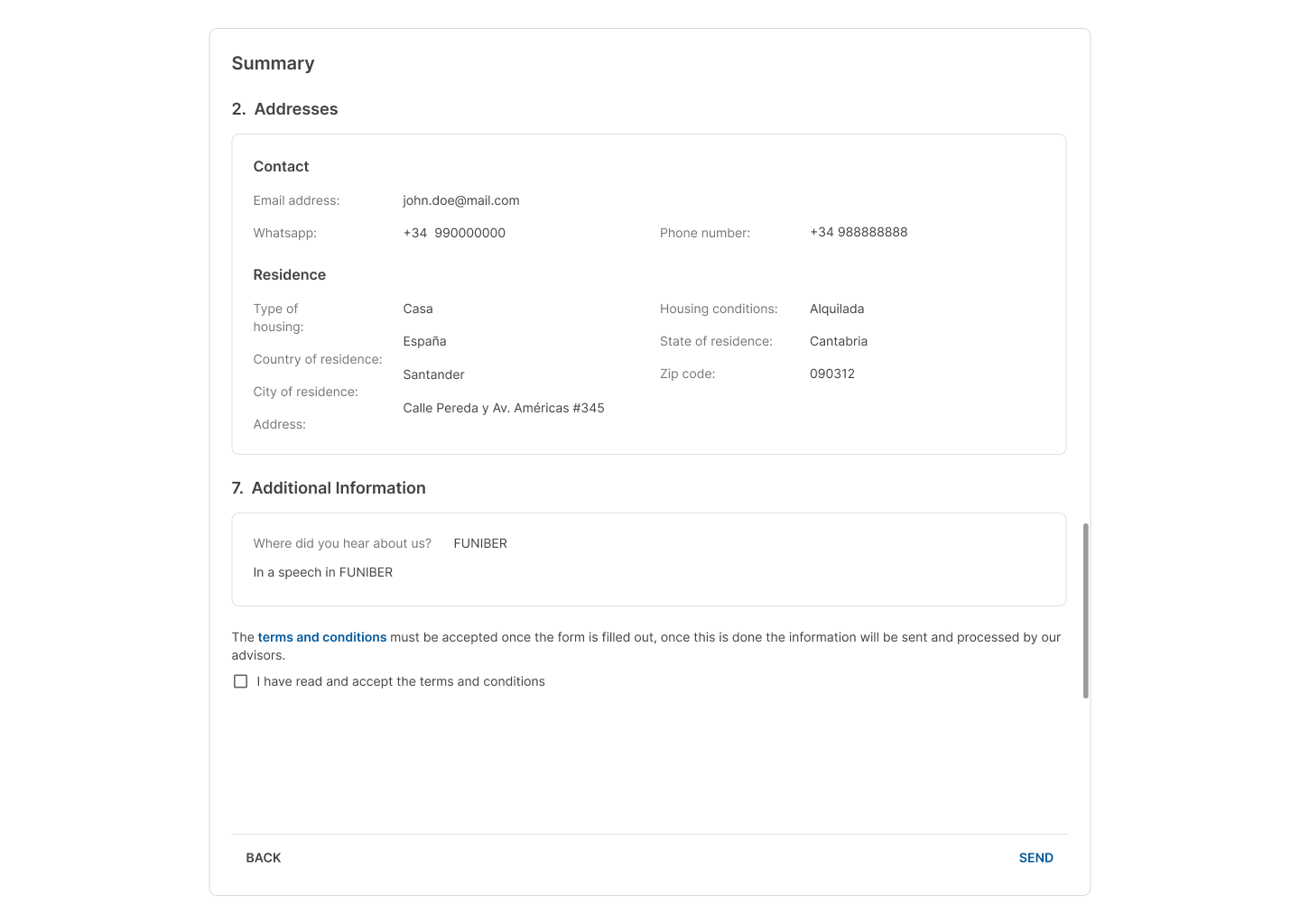
Task: Click the phone number +34 988888888
Action: pyautogui.click(x=859, y=232)
